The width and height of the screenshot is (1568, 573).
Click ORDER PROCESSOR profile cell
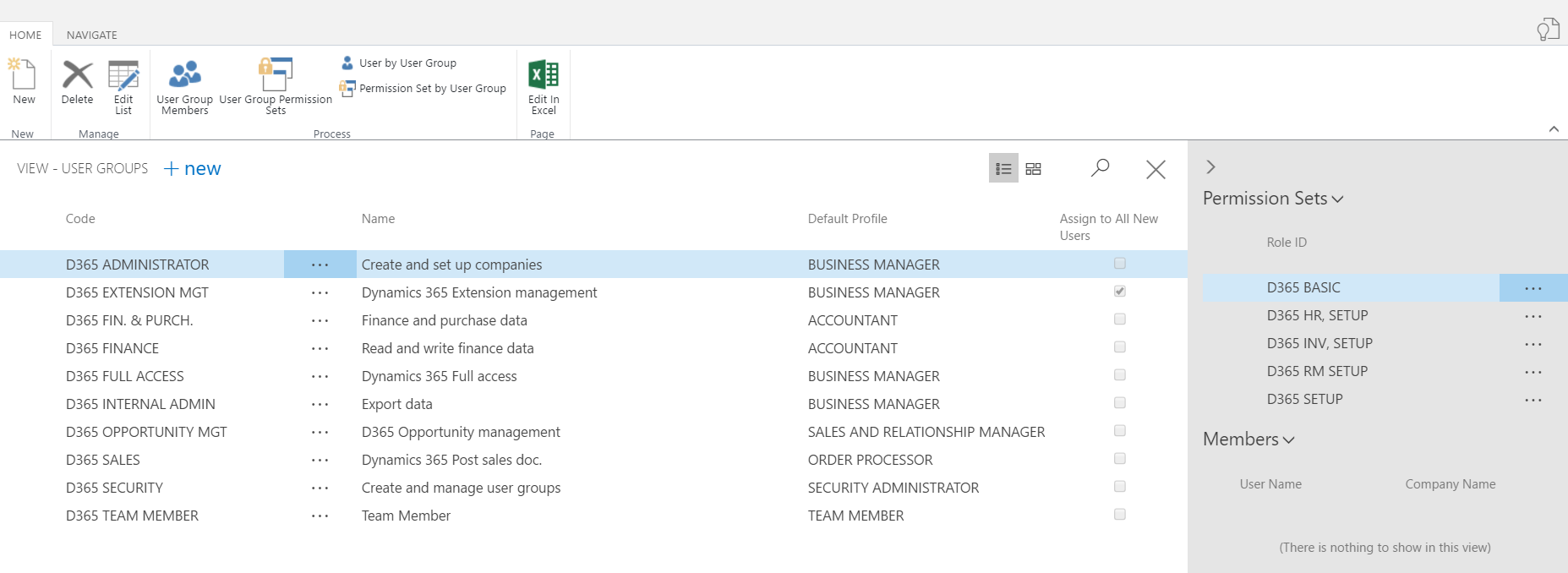870,460
